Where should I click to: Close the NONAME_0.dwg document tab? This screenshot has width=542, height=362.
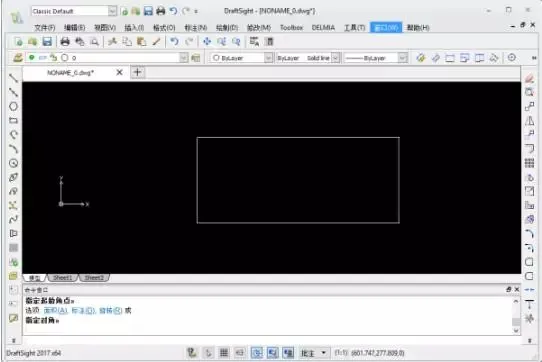pyautogui.click(x=119, y=72)
